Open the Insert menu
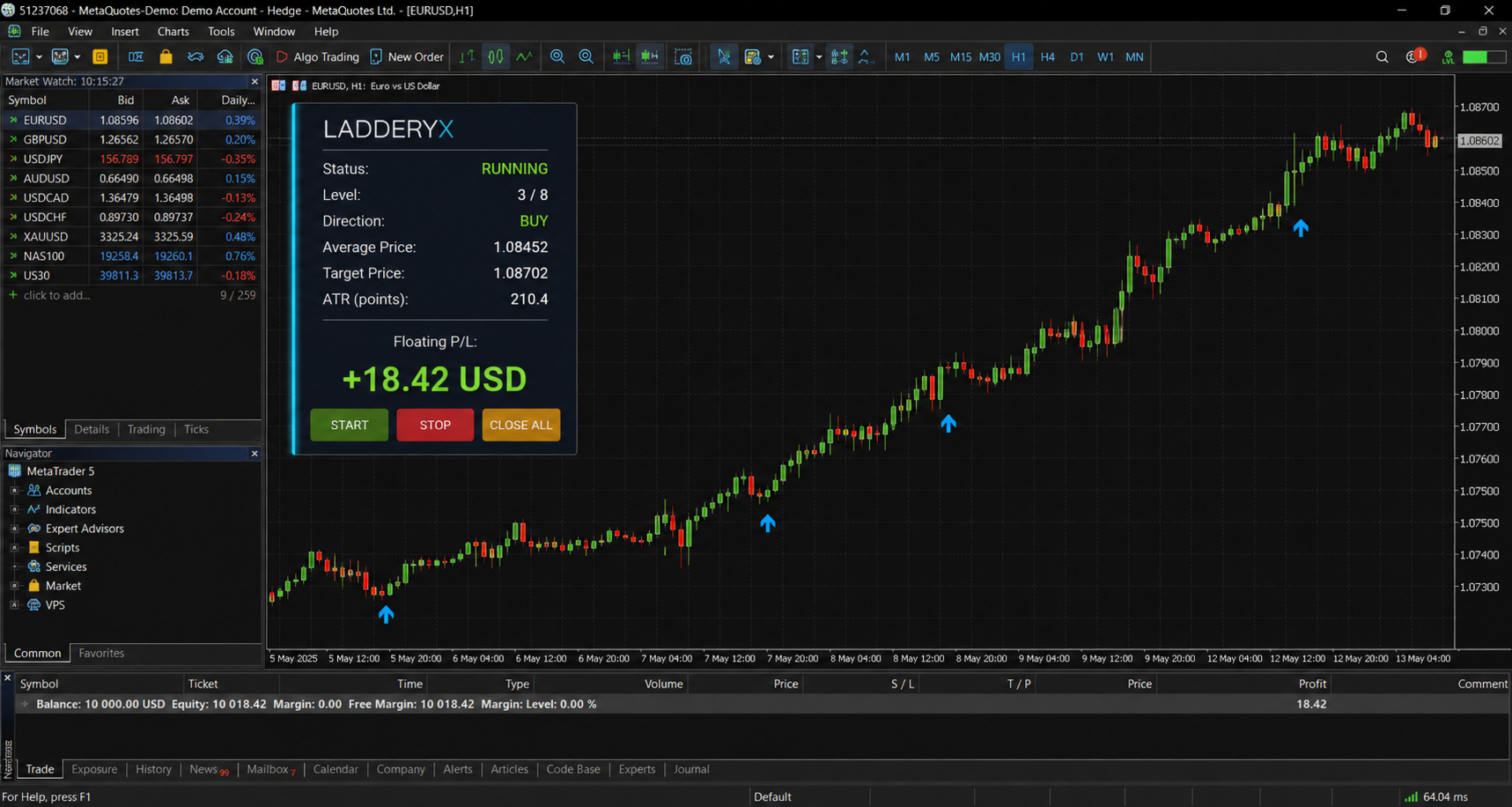The image size is (1512, 807). tap(125, 32)
